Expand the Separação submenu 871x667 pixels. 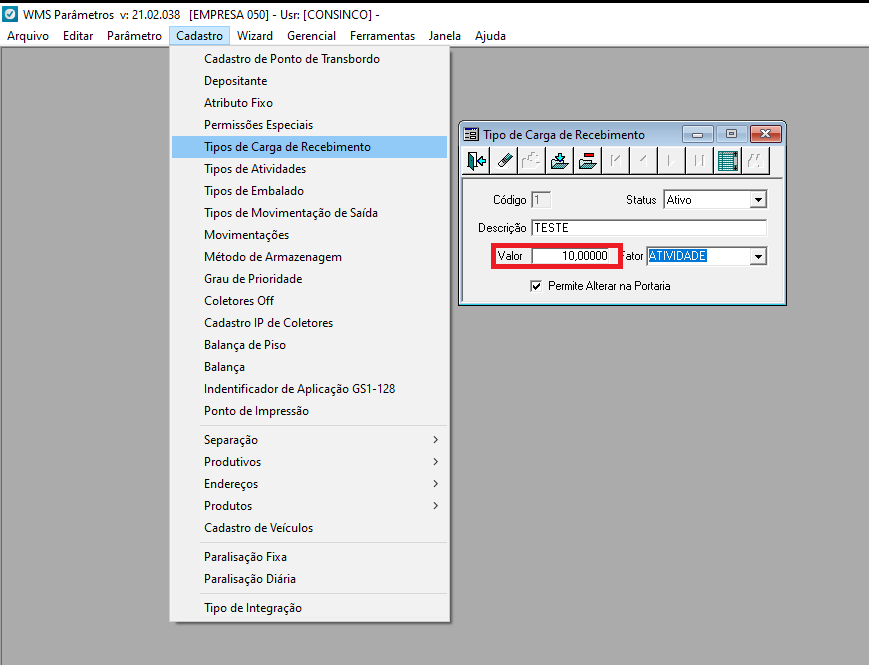(x=309, y=440)
